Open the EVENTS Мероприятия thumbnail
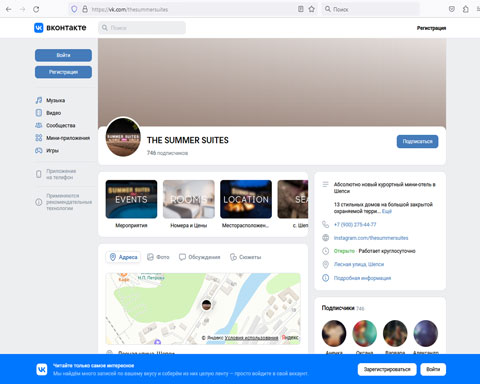 [131, 199]
